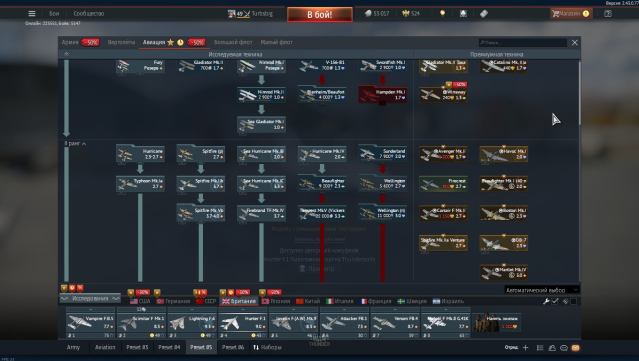Add a squad member with plus icon
This screenshot has width=639, height=361.
(x=526, y=348)
